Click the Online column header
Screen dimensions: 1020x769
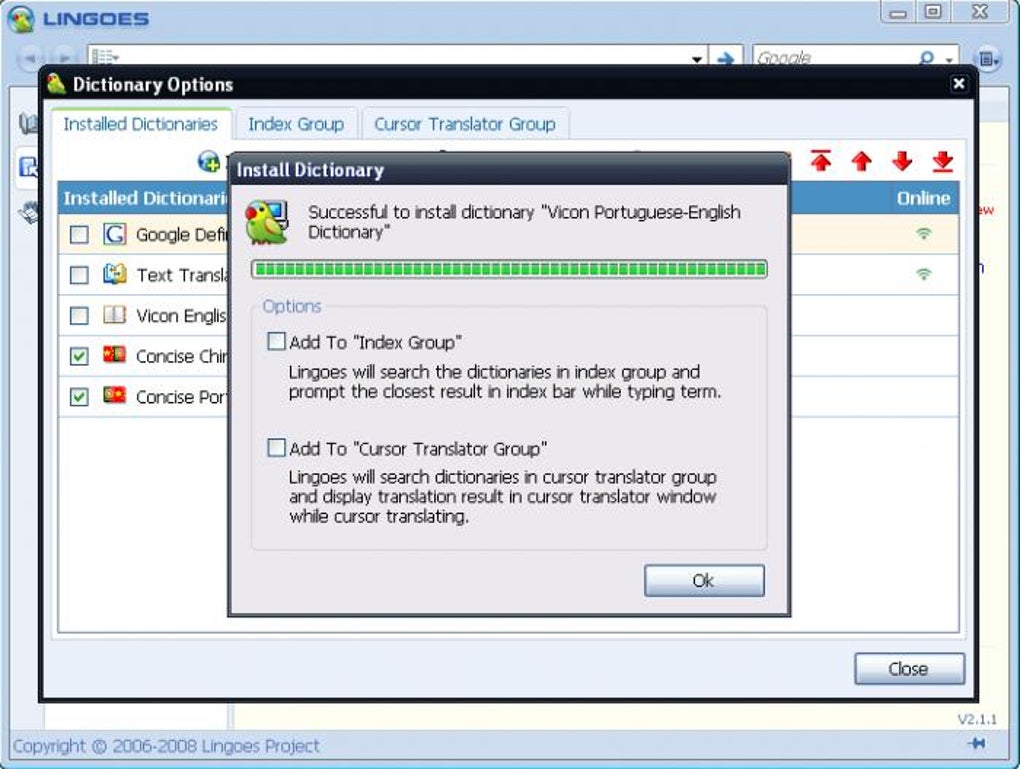pyautogui.click(x=923, y=198)
